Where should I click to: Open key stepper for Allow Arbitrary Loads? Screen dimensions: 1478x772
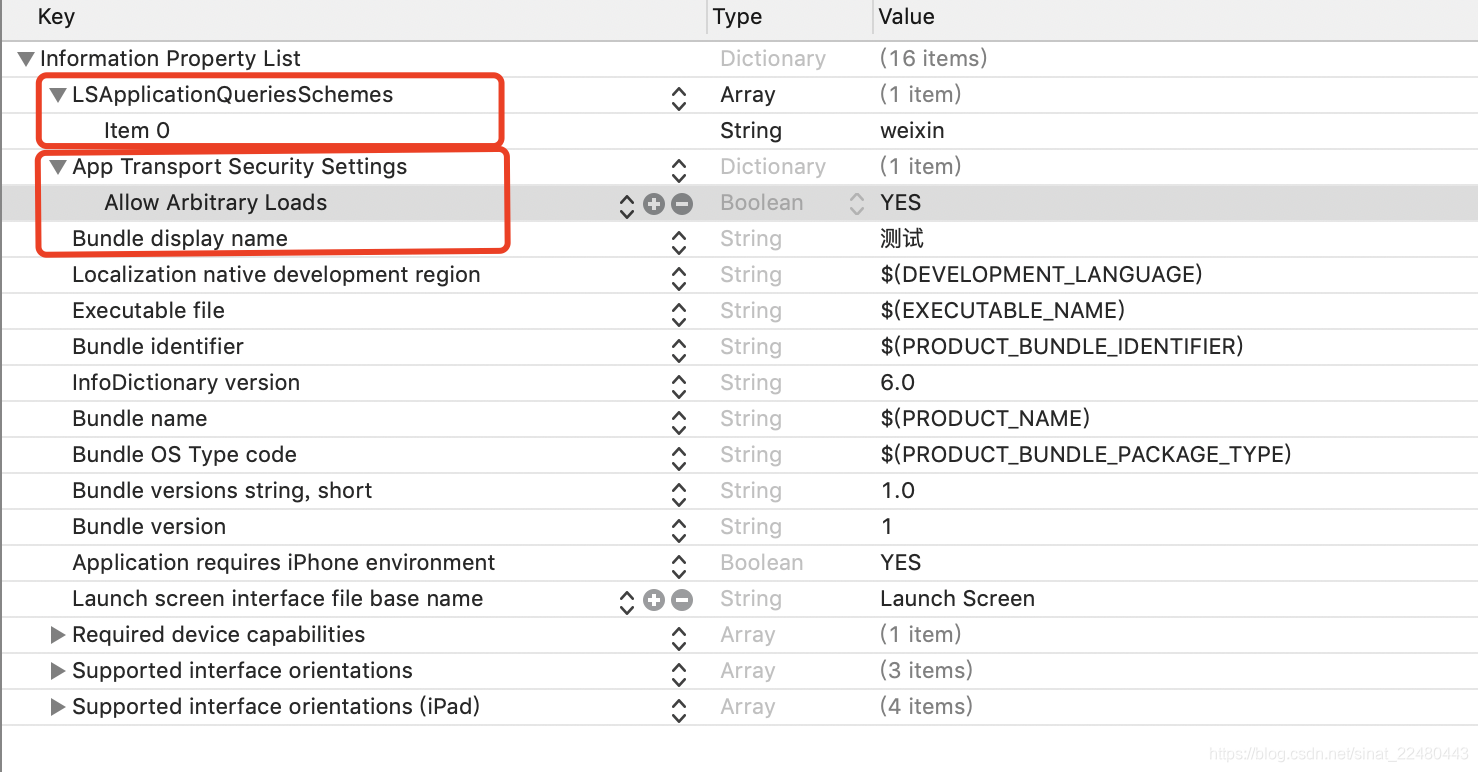pyautogui.click(x=627, y=204)
